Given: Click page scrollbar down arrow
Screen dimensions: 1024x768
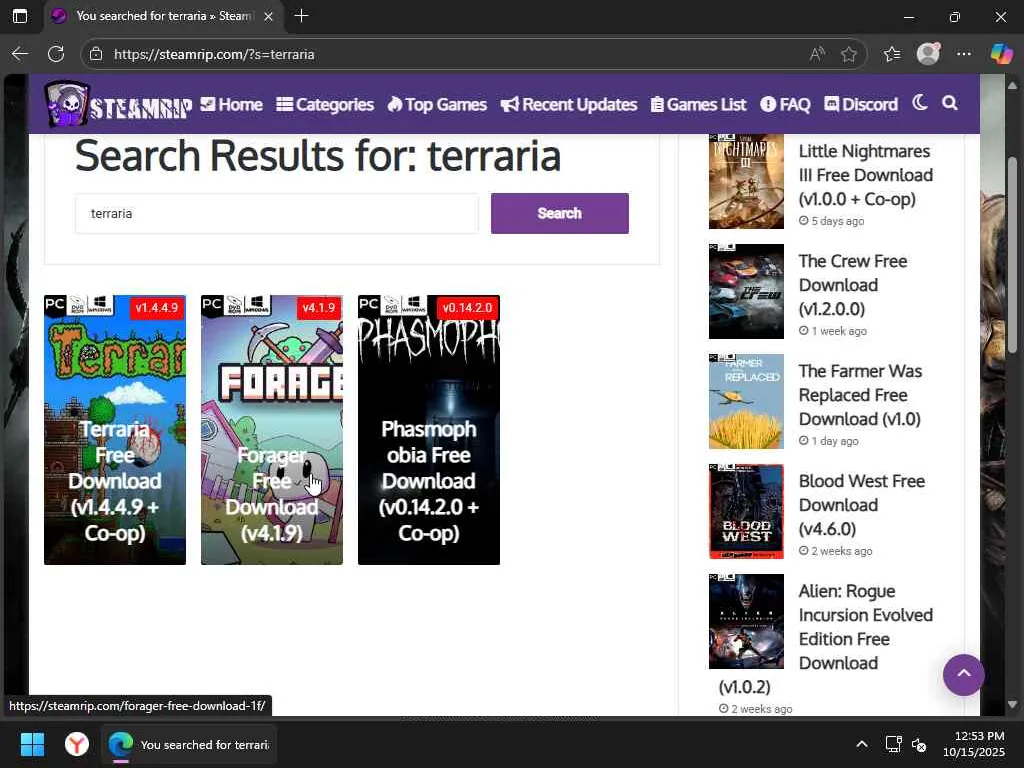Looking at the screenshot, I should 1013,704.
